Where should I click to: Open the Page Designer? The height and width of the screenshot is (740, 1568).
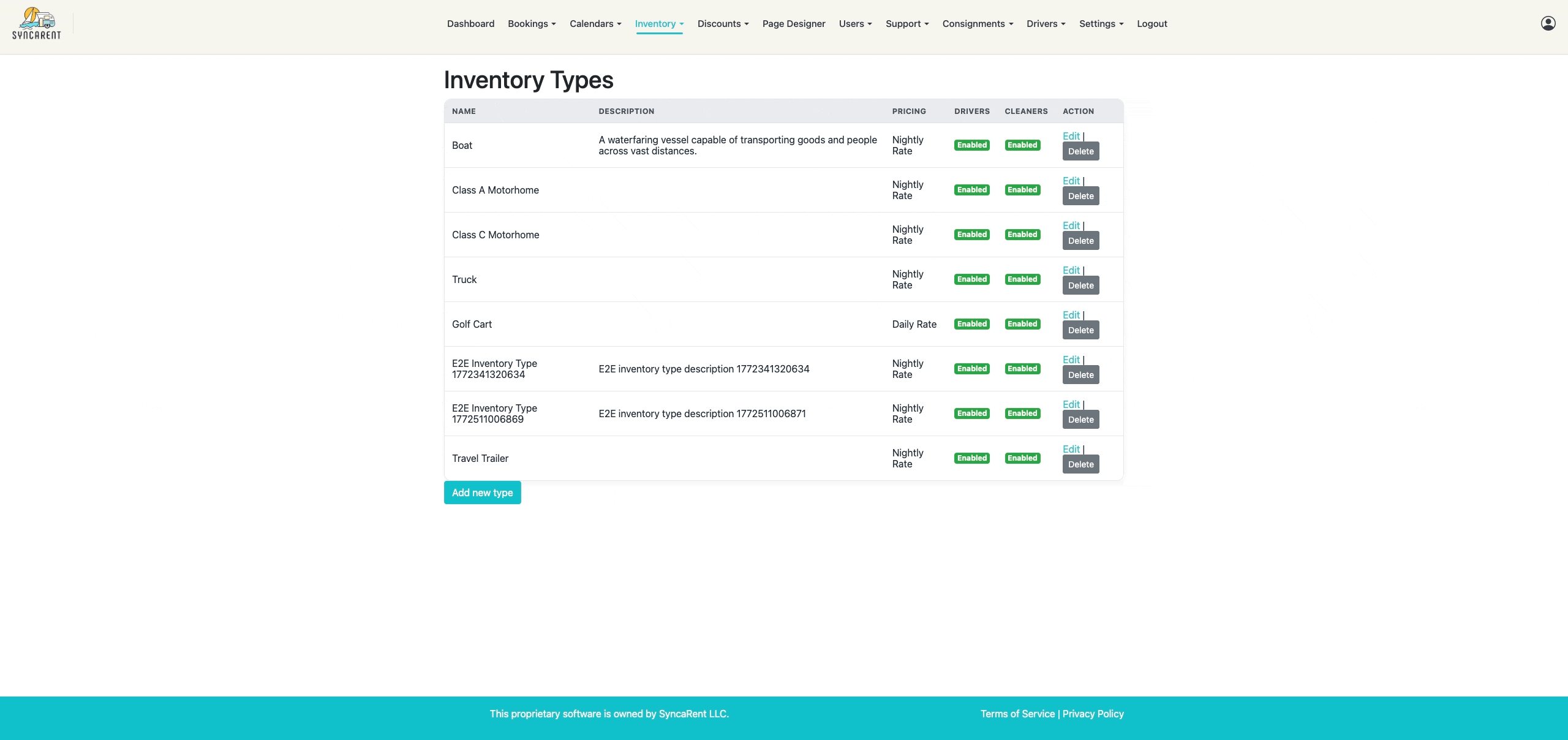click(794, 24)
